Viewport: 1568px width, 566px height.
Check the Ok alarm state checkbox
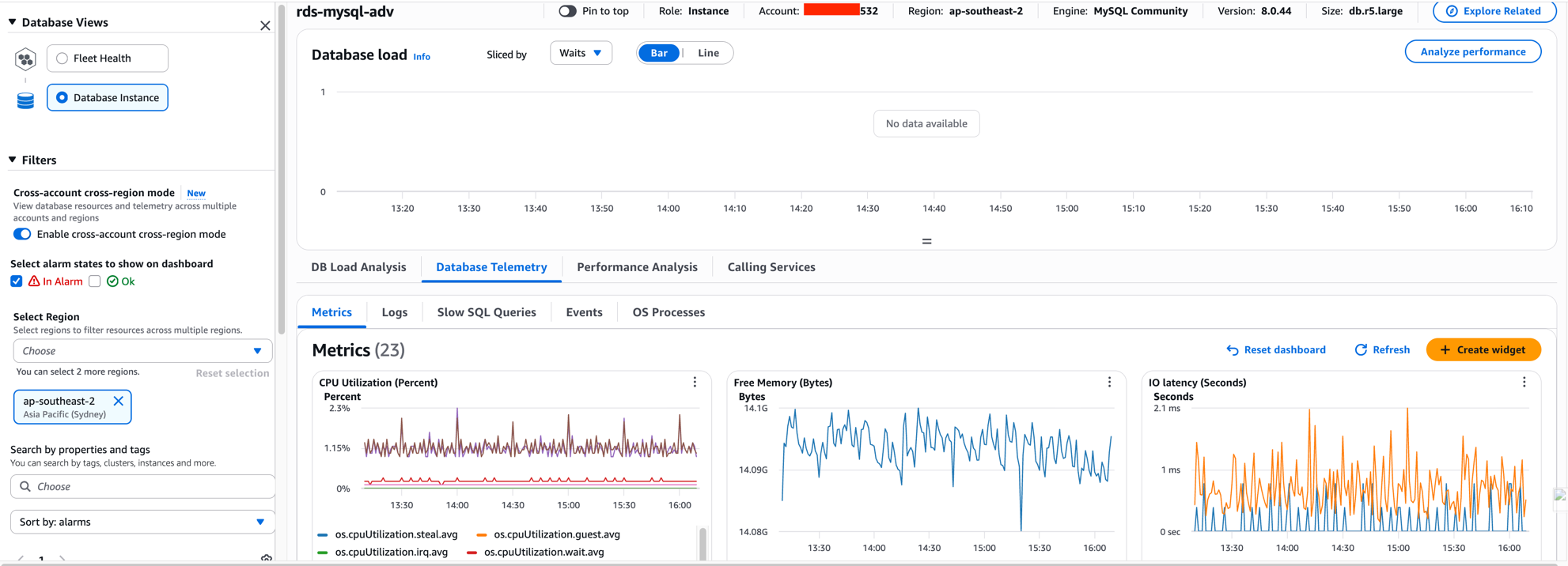click(95, 281)
